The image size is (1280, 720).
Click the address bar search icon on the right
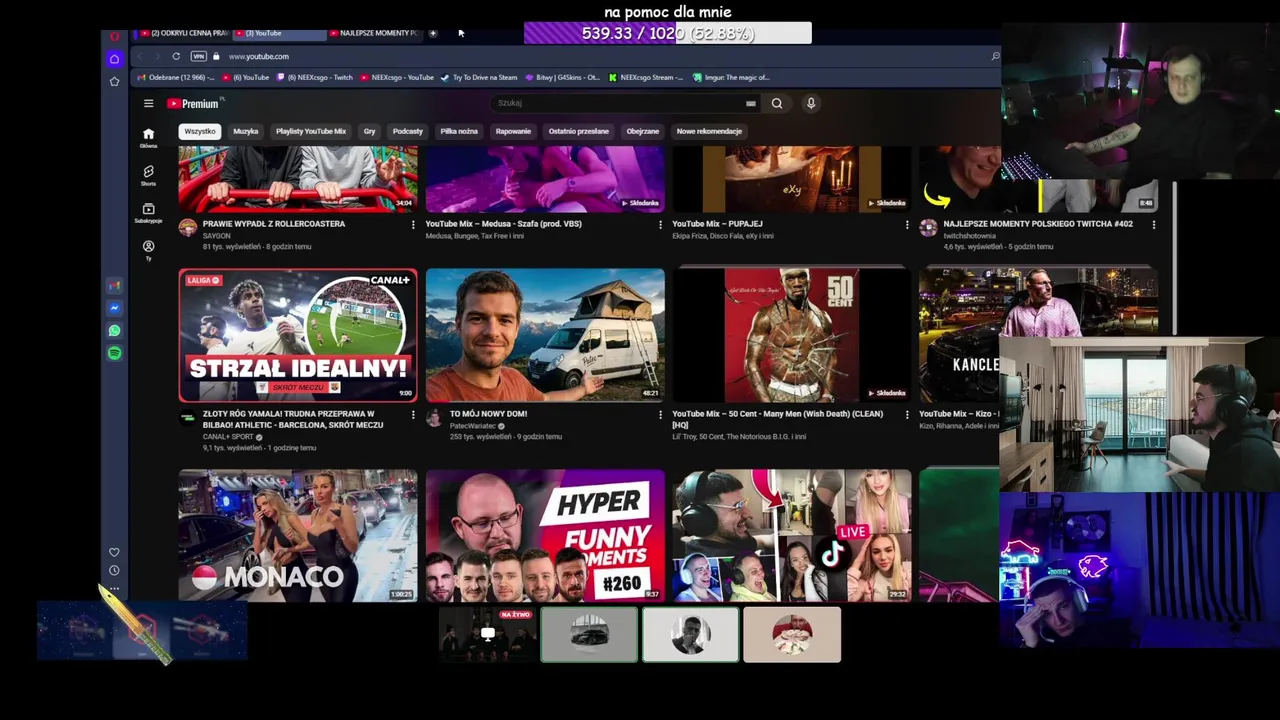coord(995,56)
